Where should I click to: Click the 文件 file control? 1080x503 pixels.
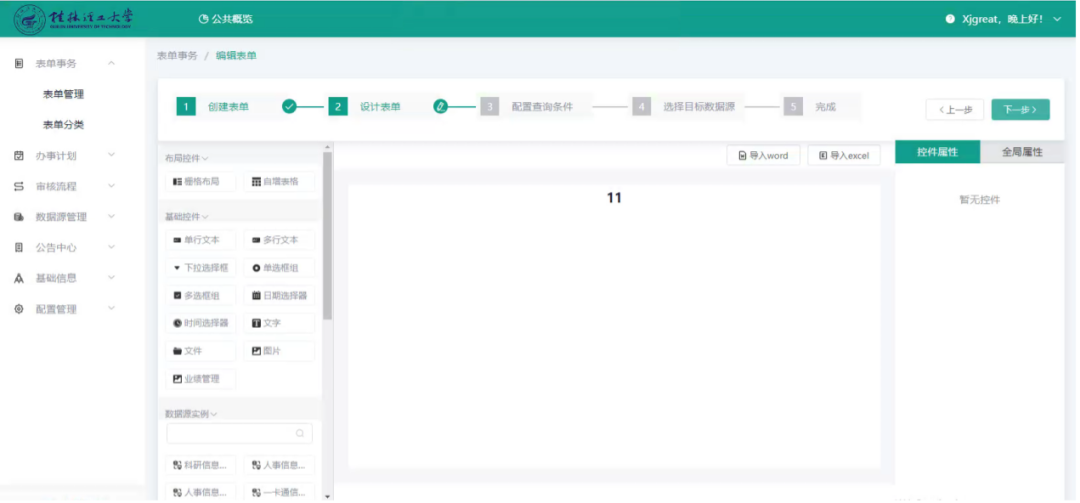coord(200,351)
